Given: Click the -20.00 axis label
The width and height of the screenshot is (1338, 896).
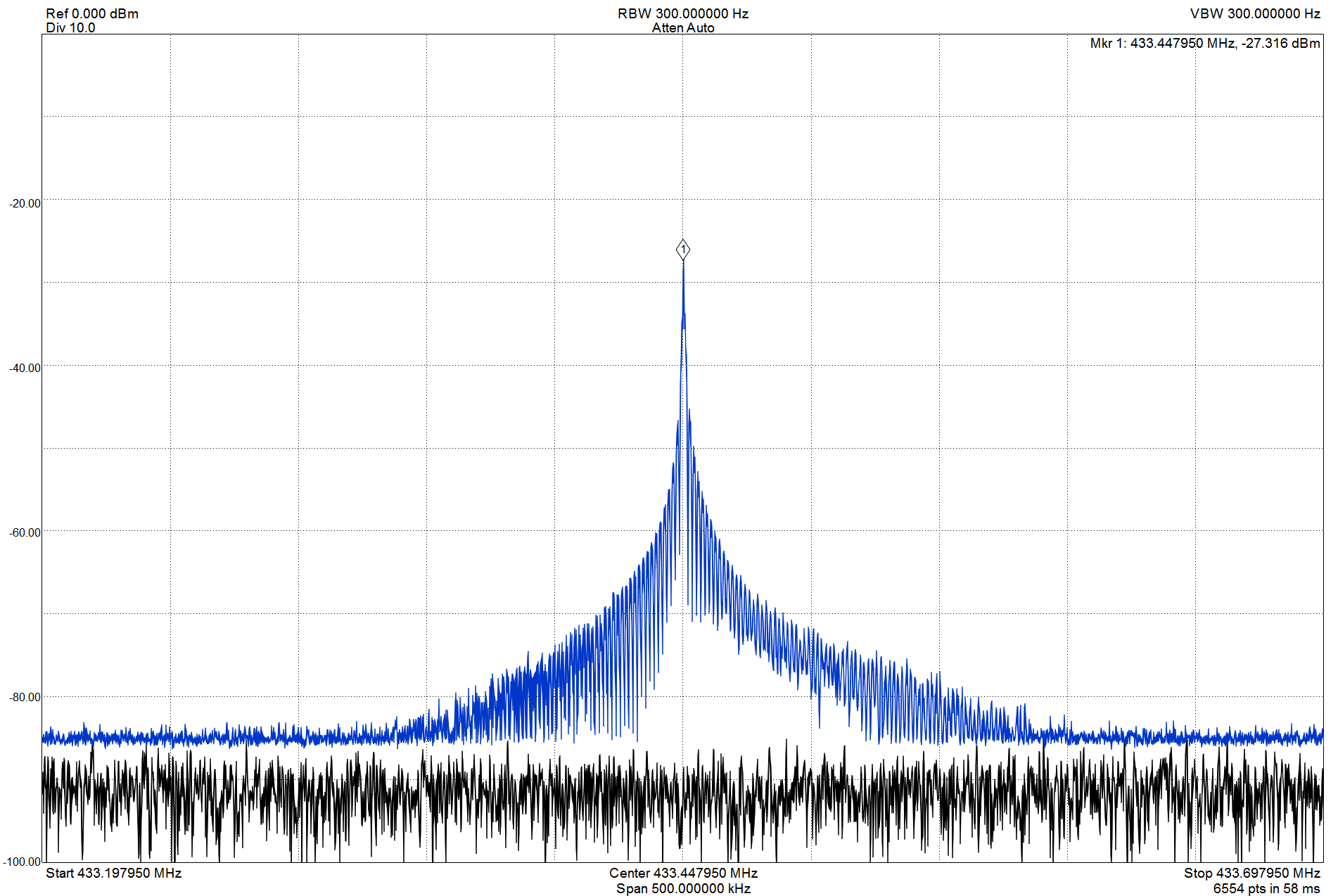Looking at the screenshot, I should coord(25,203).
